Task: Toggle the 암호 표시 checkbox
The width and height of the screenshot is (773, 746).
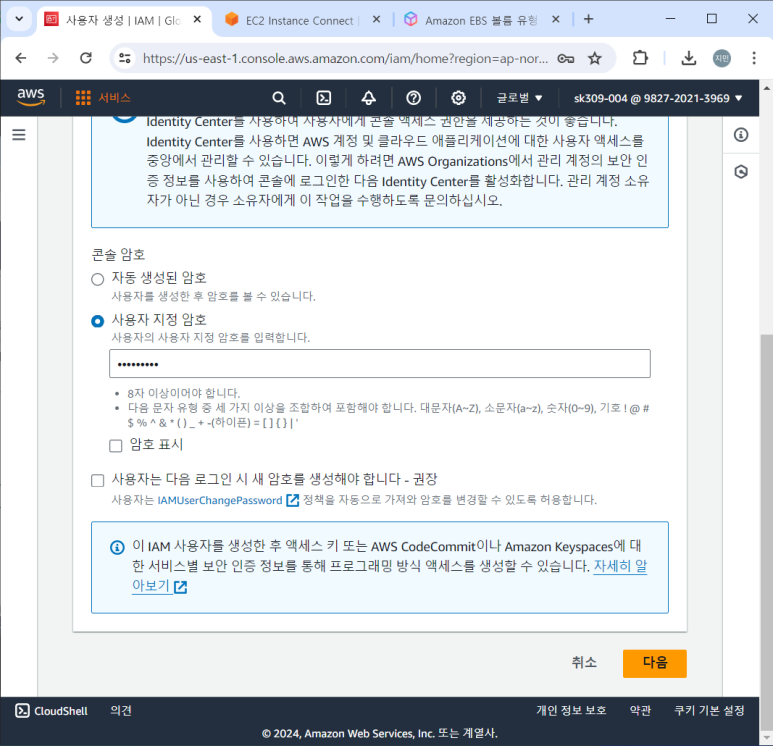Action: pyautogui.click(x=115, y=445)
